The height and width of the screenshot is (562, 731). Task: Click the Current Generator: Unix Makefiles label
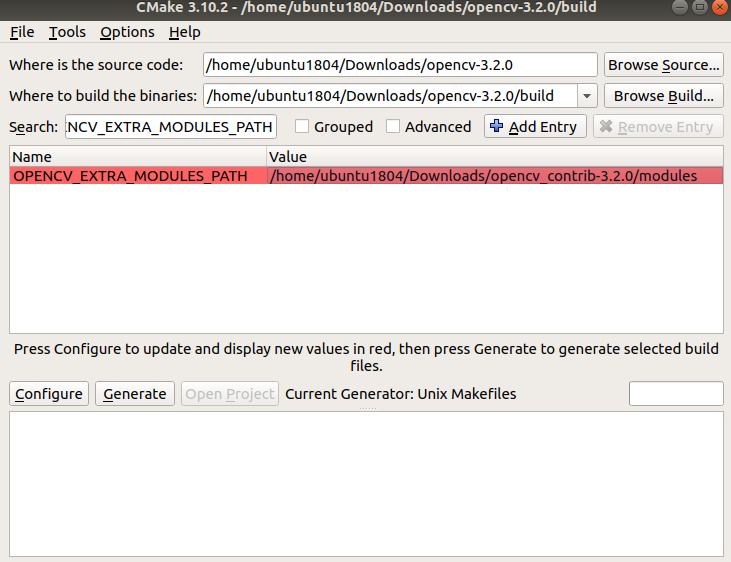point(400,394)
